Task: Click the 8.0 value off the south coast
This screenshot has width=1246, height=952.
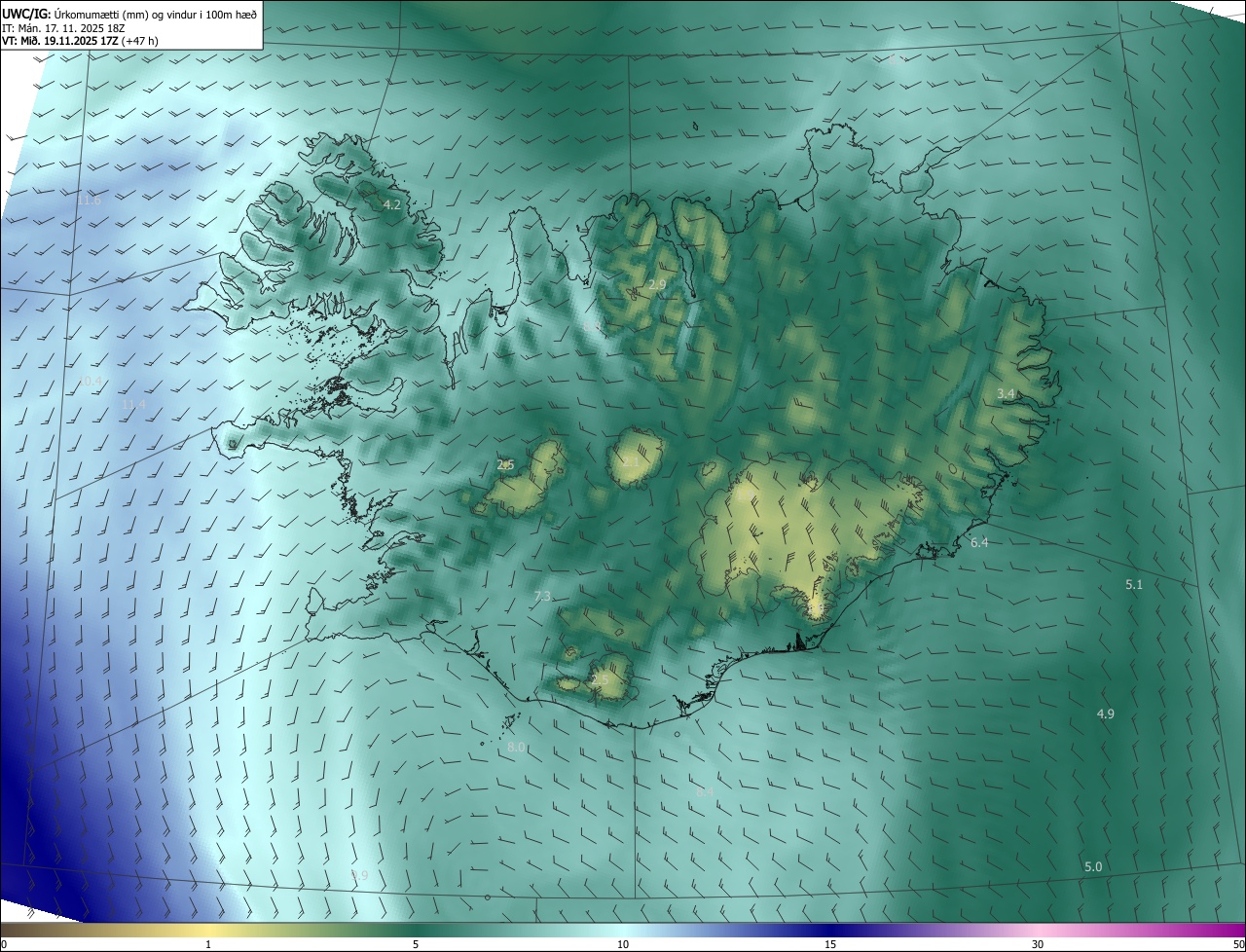Action: coord(517,747)
